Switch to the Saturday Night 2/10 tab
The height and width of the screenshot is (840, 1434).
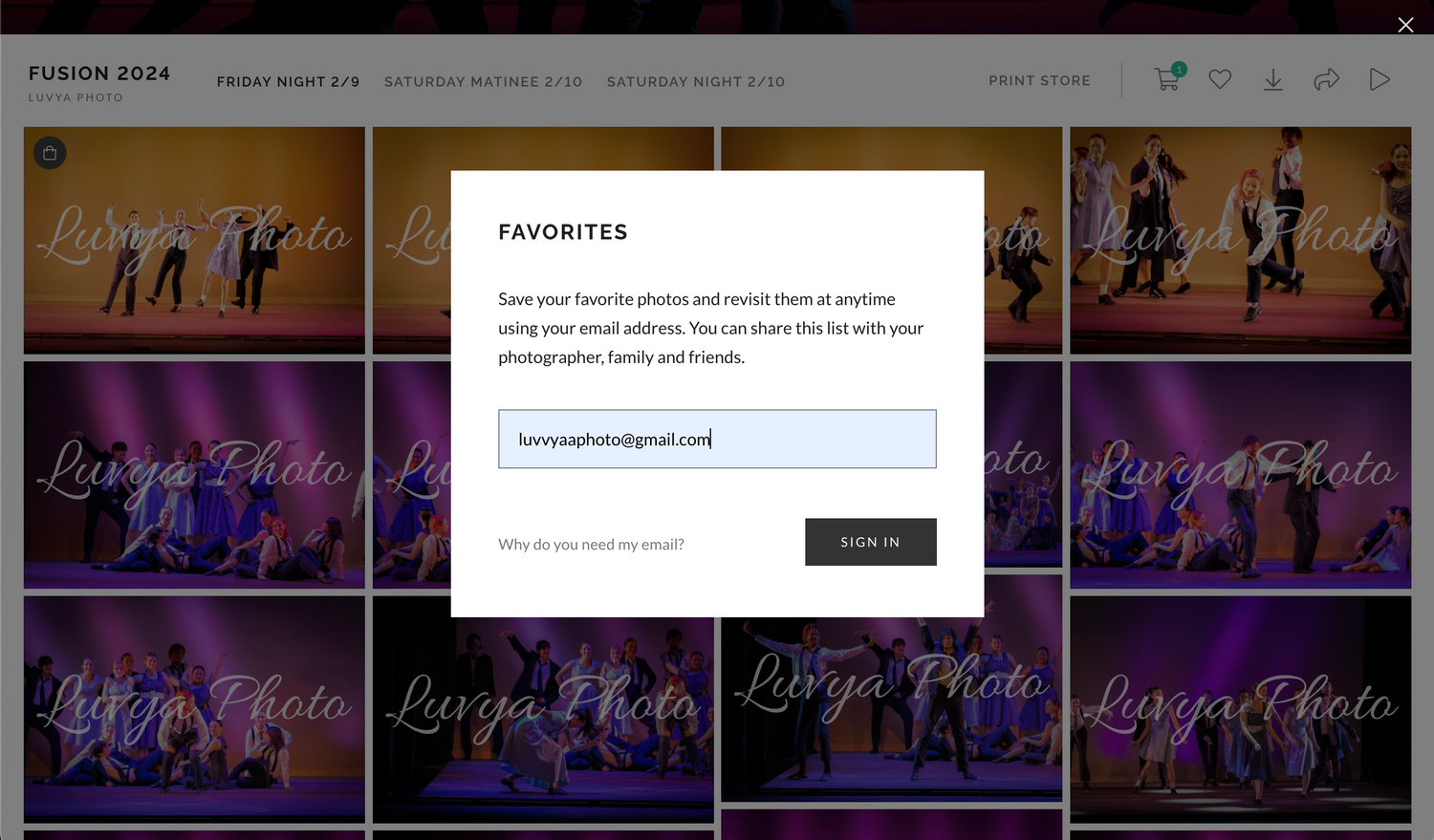(x=696, y=82)
